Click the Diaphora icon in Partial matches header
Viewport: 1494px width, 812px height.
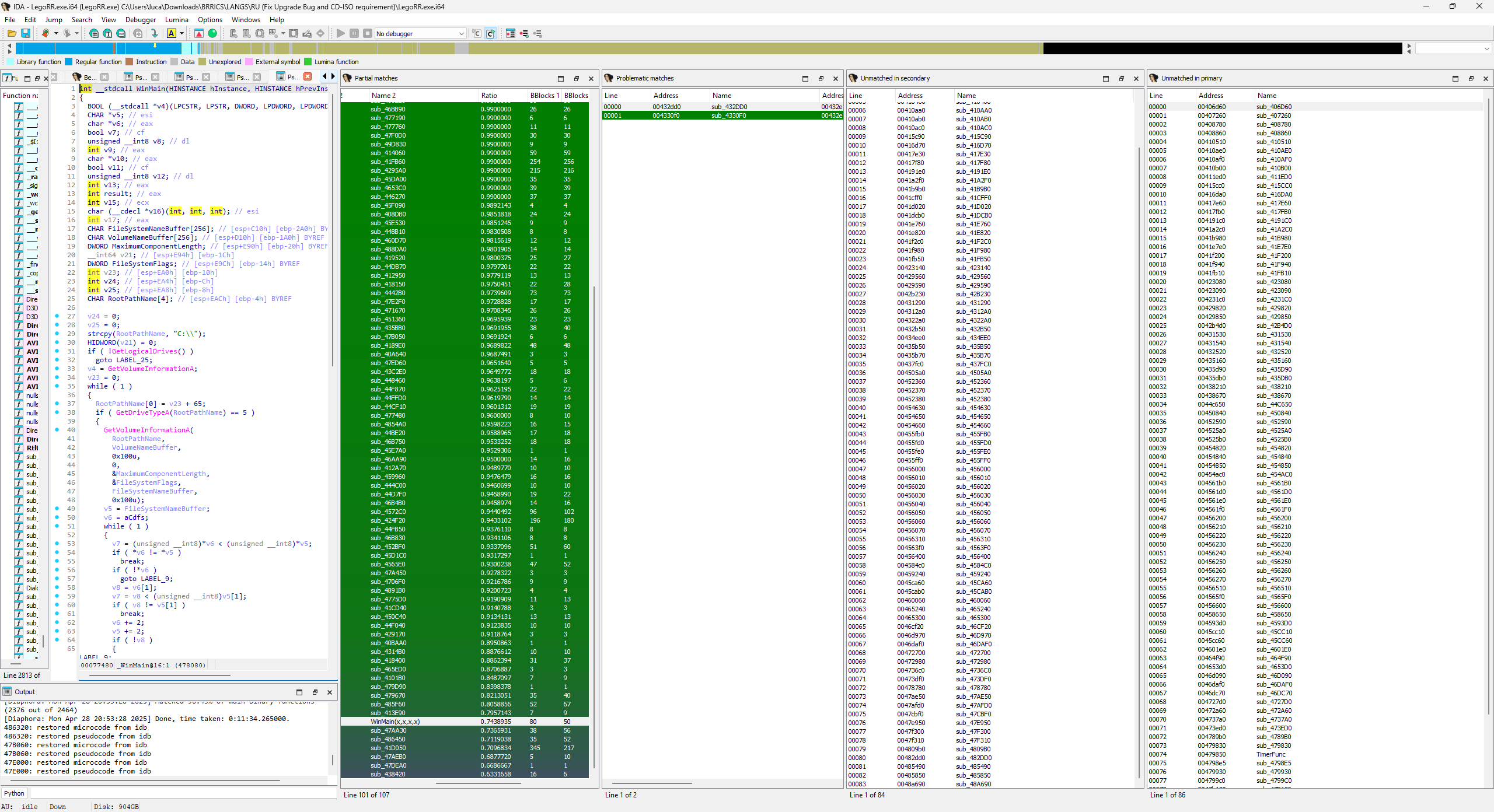tap(347, 78)
